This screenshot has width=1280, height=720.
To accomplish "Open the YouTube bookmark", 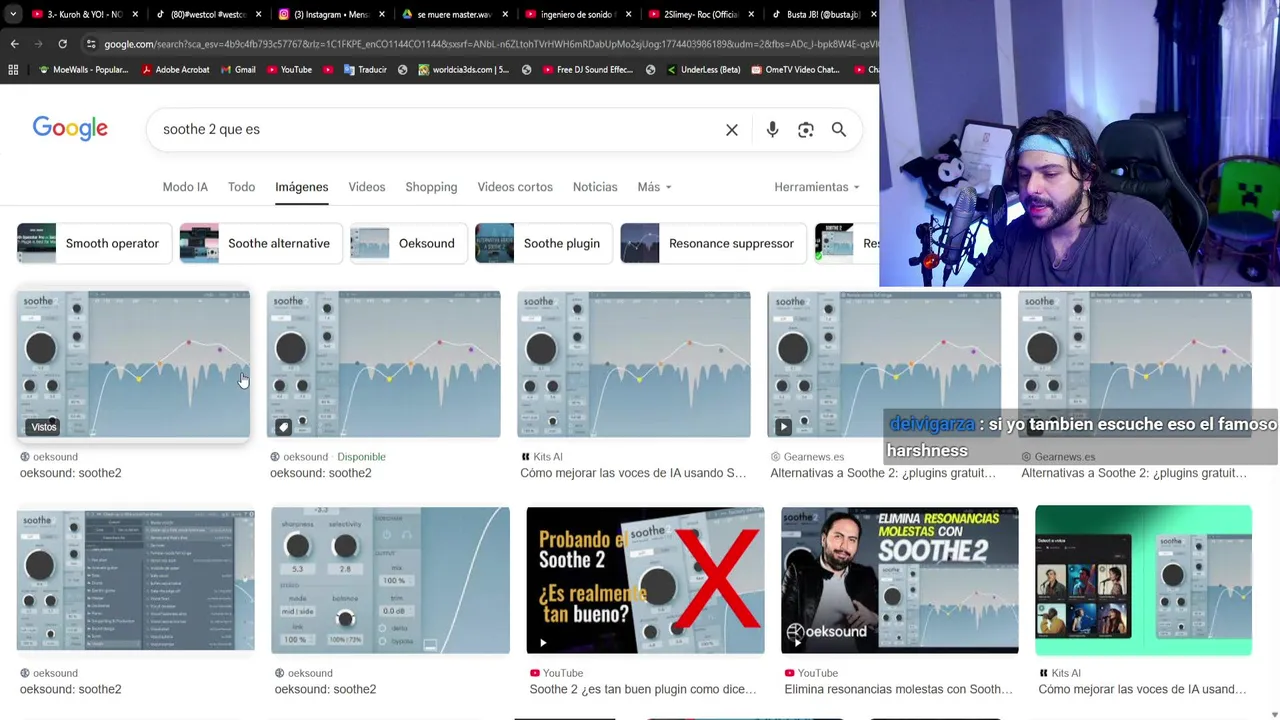I will (289, 70).
